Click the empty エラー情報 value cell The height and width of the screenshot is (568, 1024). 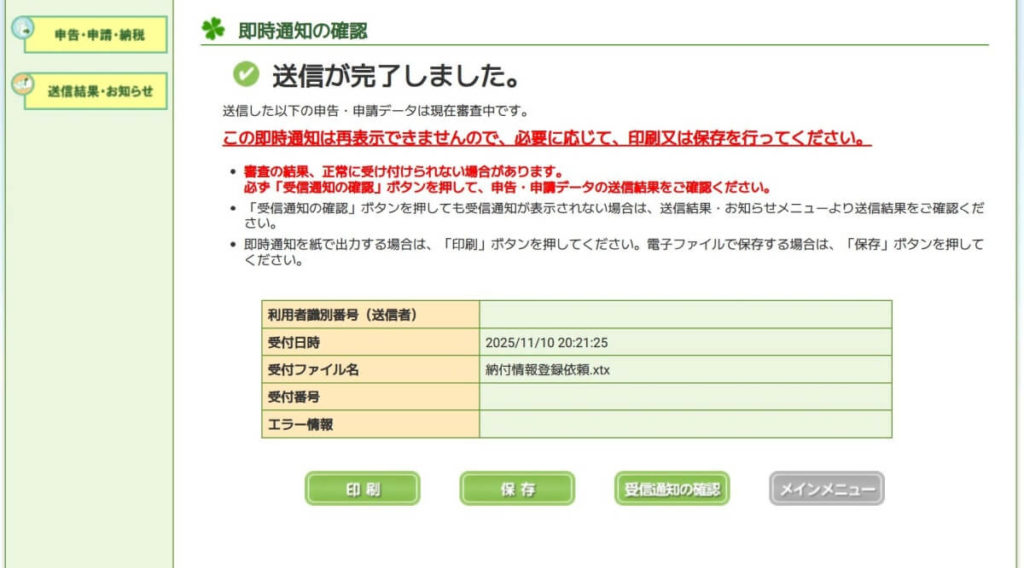686,424
